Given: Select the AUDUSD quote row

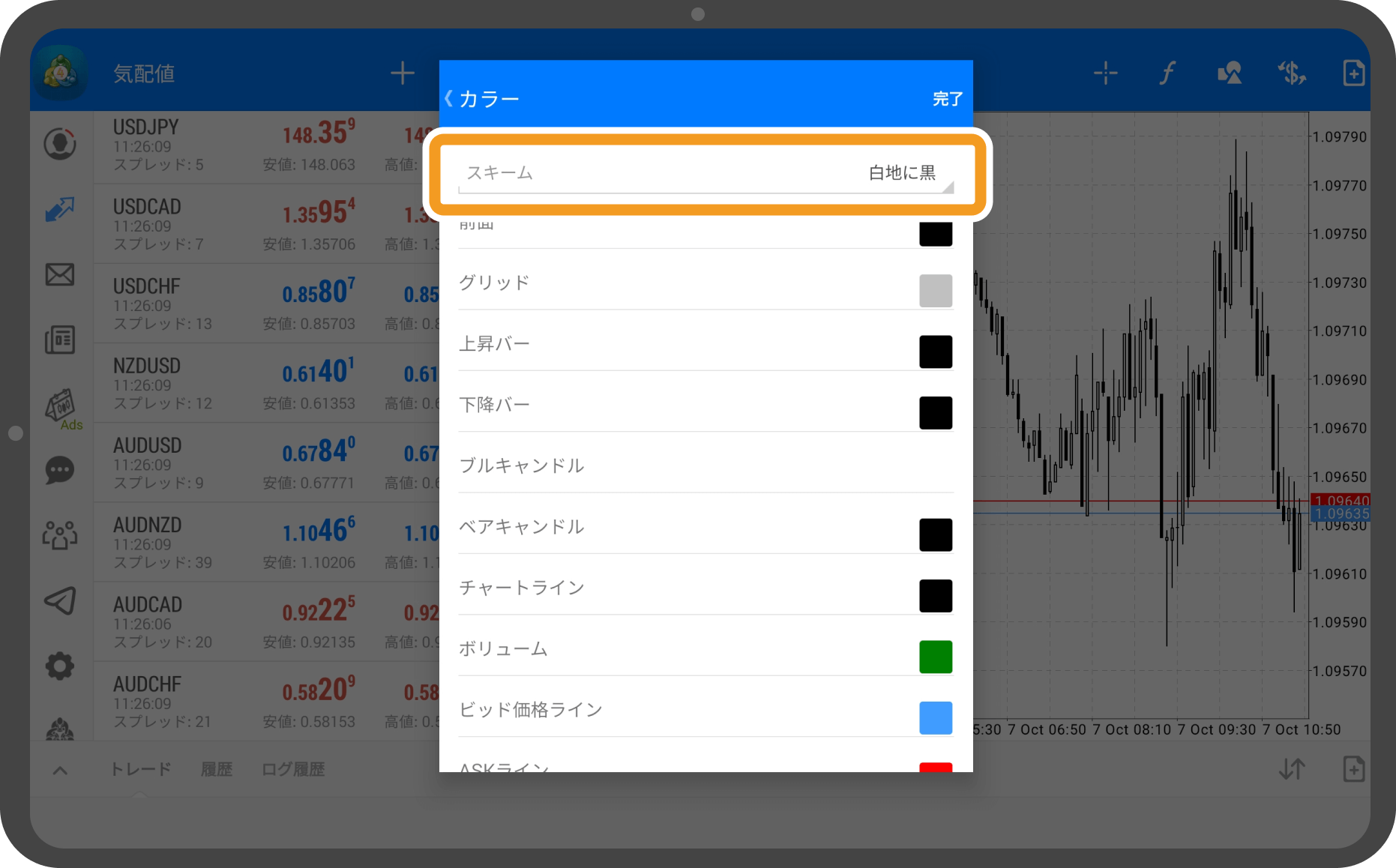Looking at the screenshot, I should click(x=266, y=463).
